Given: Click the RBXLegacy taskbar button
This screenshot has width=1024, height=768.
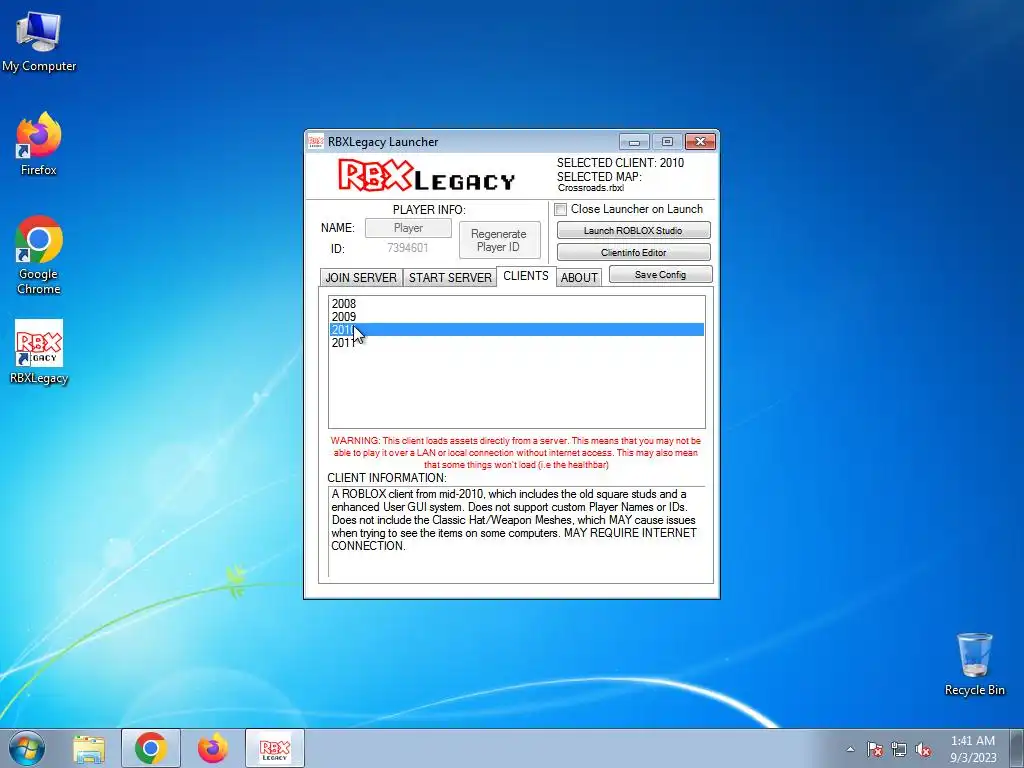Looking at the screenshot, I should (274, 748).
